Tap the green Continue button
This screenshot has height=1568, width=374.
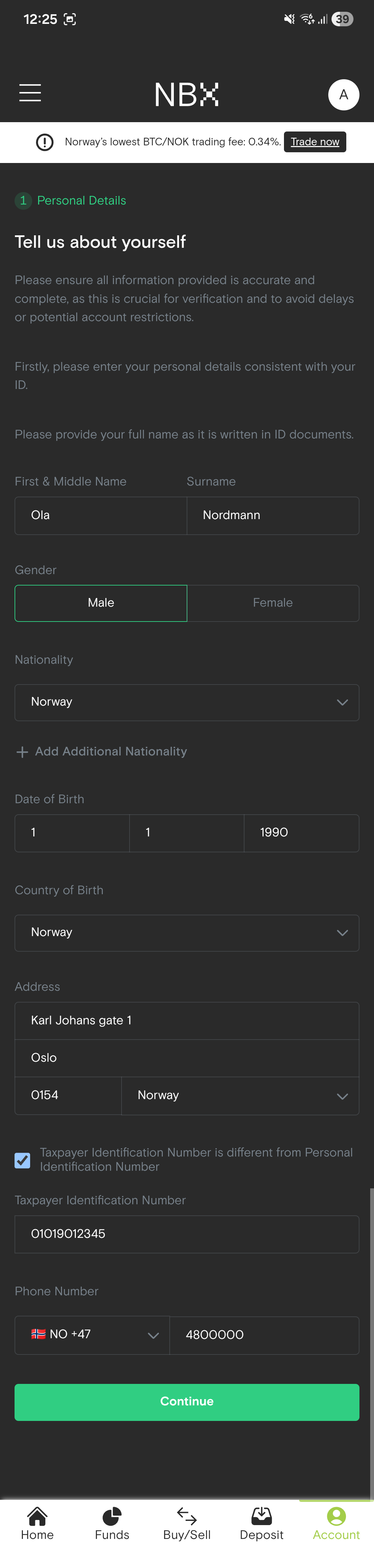tap(187, 1402)
